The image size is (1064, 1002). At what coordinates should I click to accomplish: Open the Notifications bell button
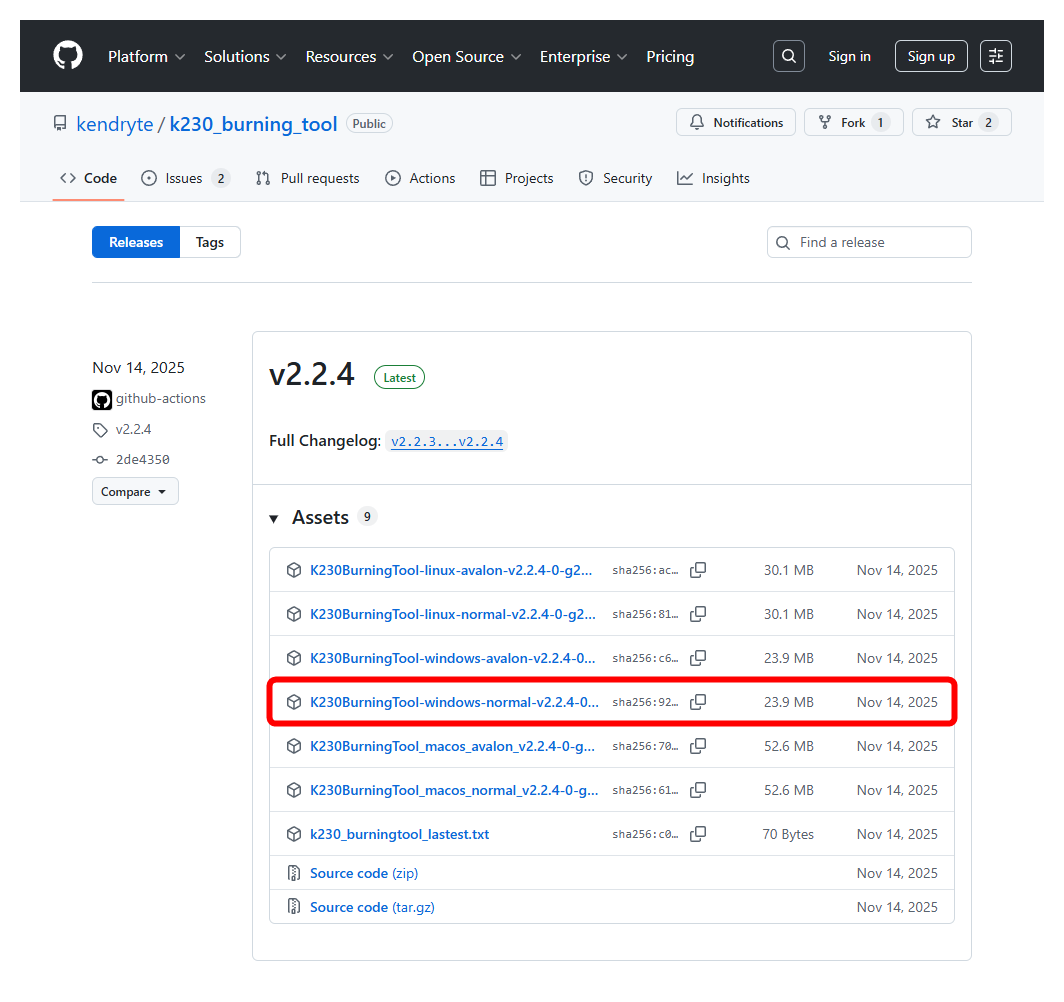(x=736, y=122)
